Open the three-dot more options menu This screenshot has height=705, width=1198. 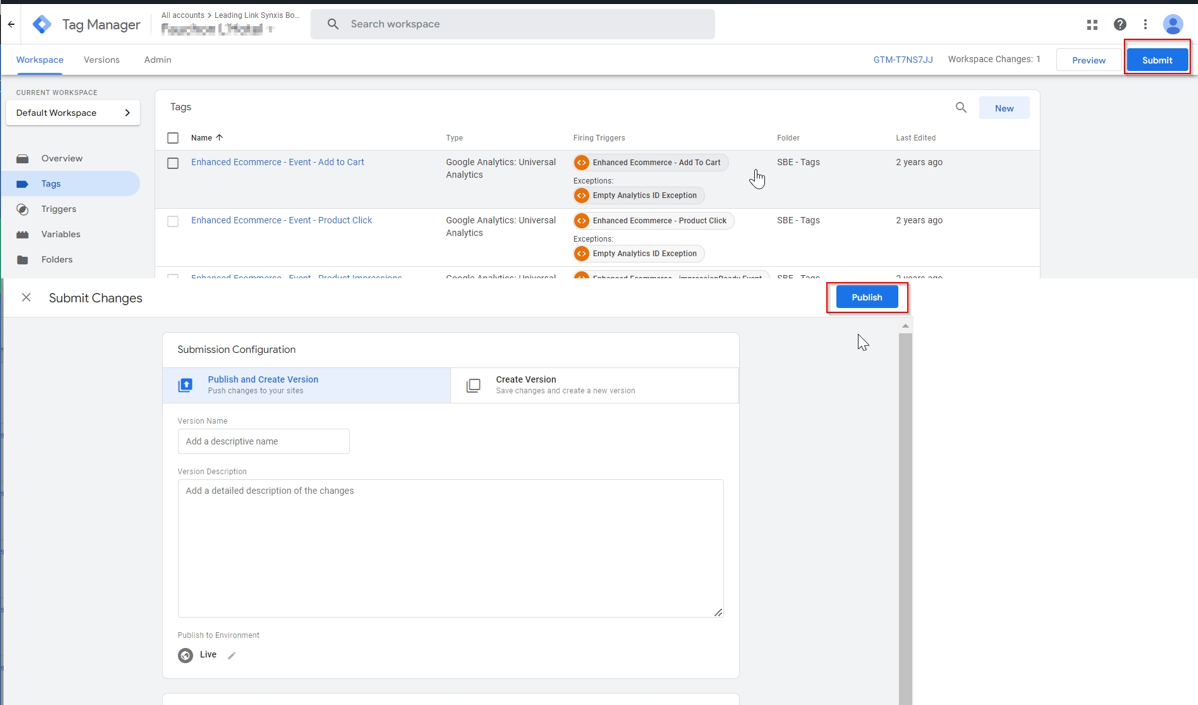point(1146,24)
